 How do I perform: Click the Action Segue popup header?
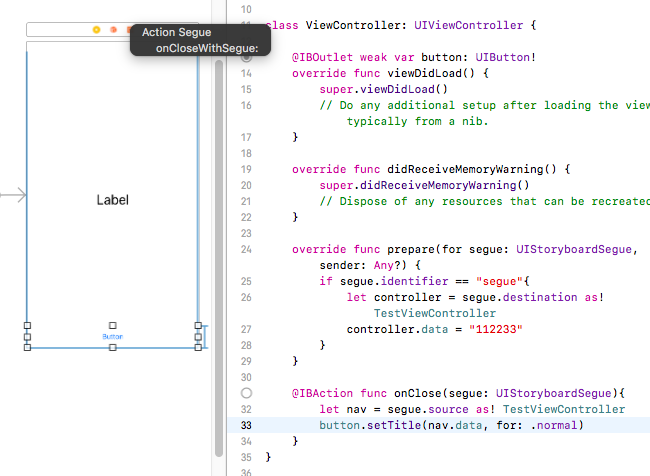click(x=176, y=33)
